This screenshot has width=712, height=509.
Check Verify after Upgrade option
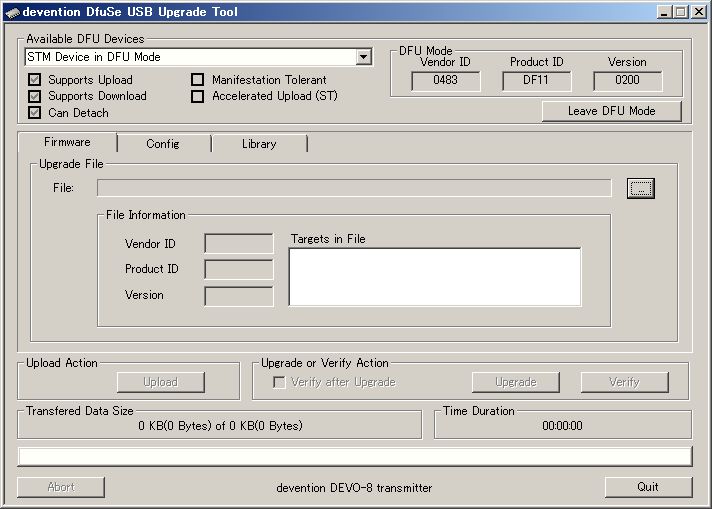coord(279,382)
